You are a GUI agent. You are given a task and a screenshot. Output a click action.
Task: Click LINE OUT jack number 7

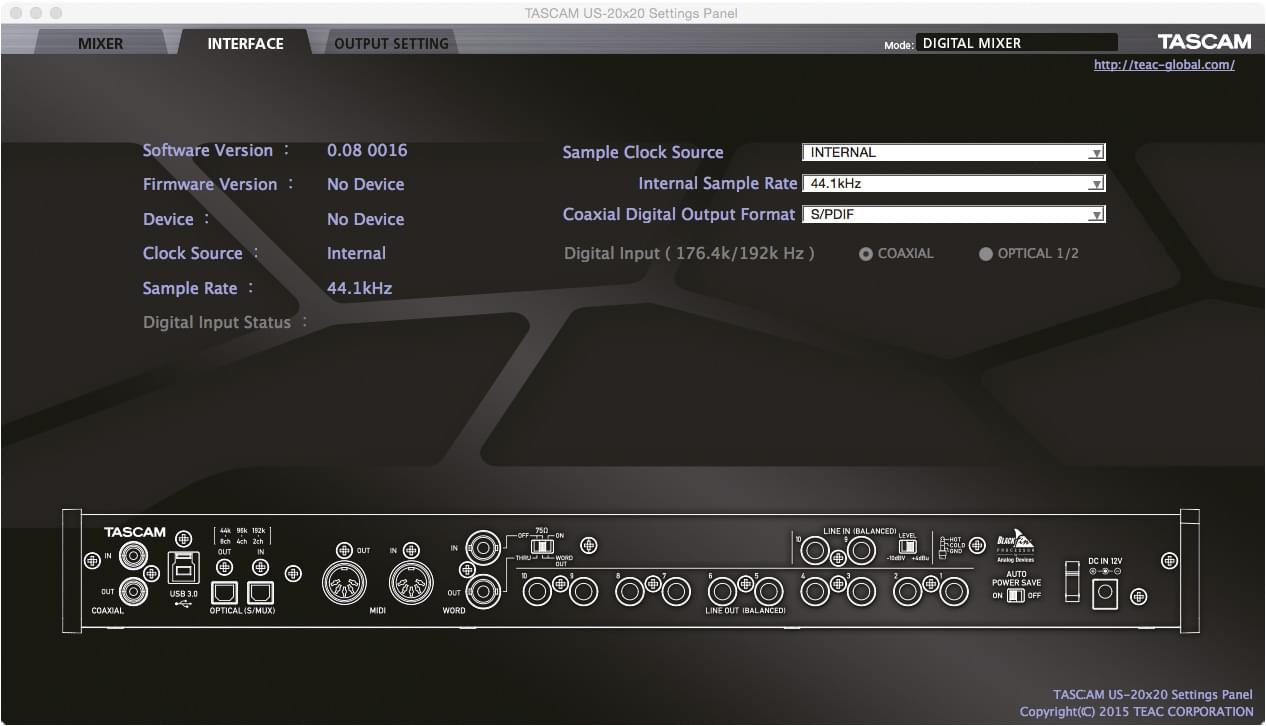(676, 592)
